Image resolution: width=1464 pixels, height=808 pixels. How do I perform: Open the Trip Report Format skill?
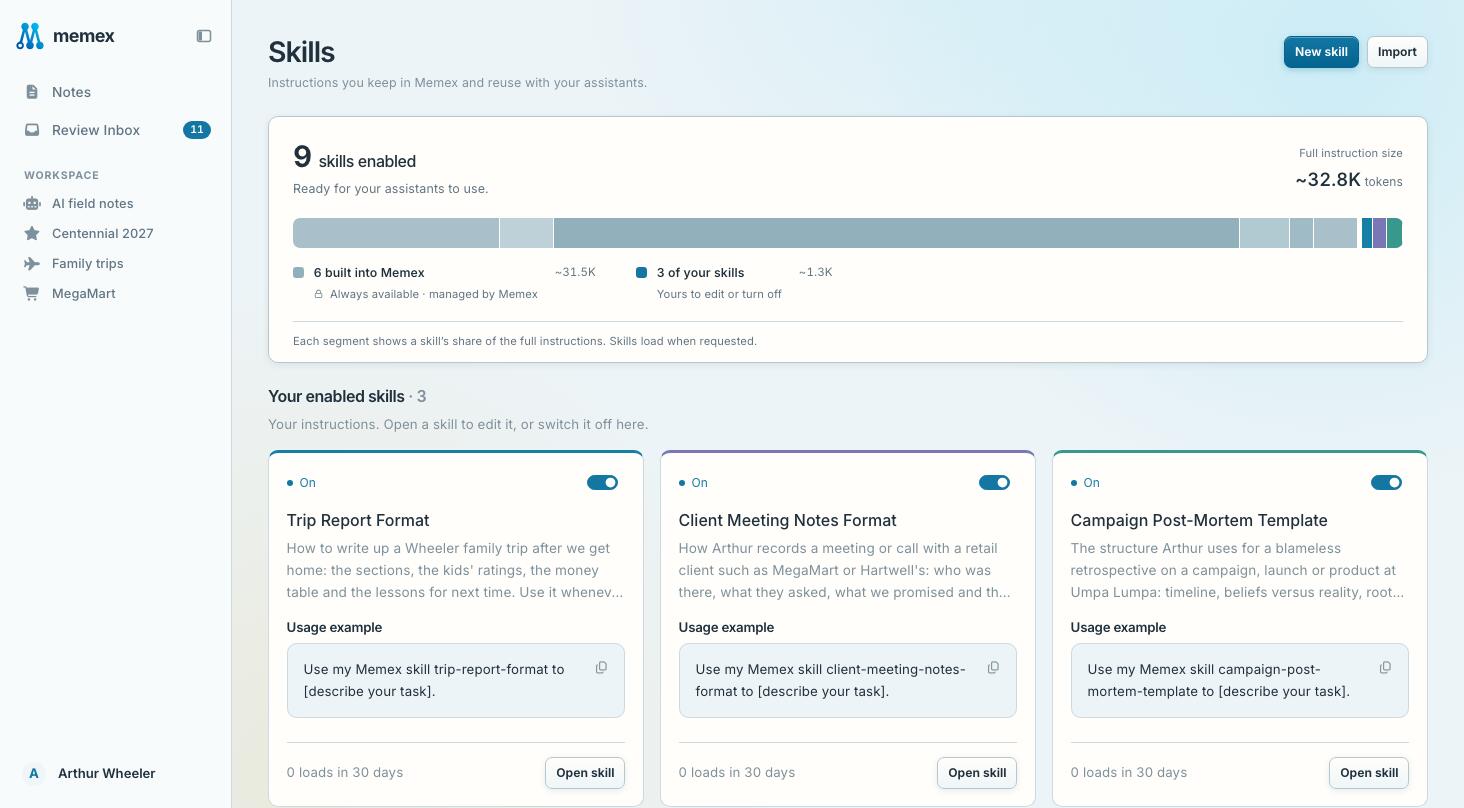coord(585,773)
